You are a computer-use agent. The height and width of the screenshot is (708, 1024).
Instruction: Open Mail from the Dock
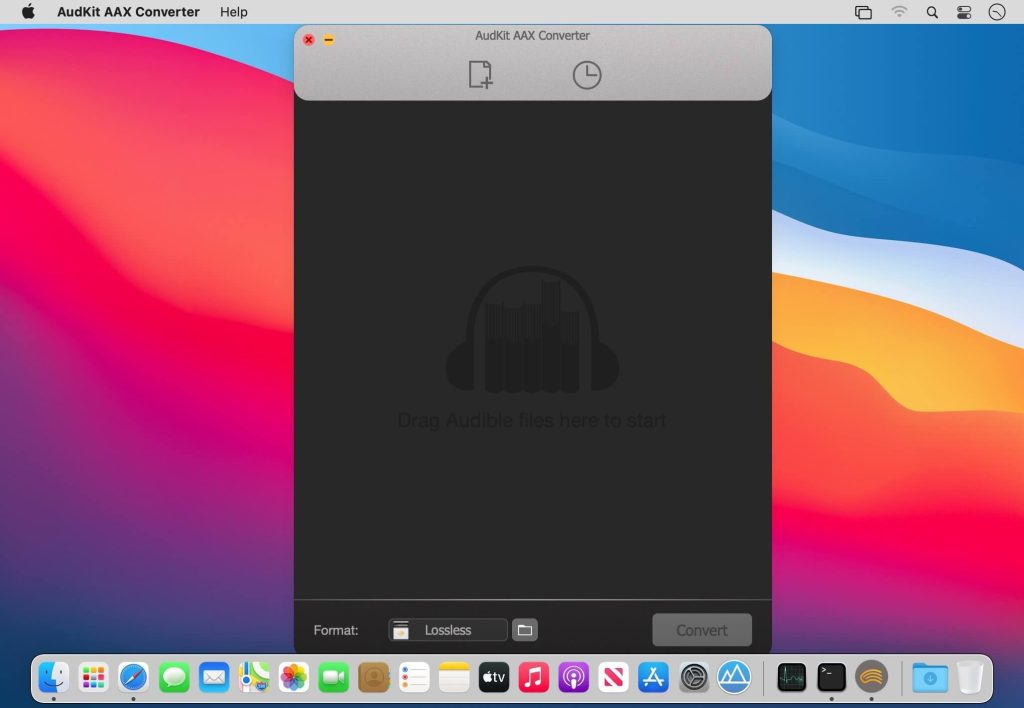[214, 677]
